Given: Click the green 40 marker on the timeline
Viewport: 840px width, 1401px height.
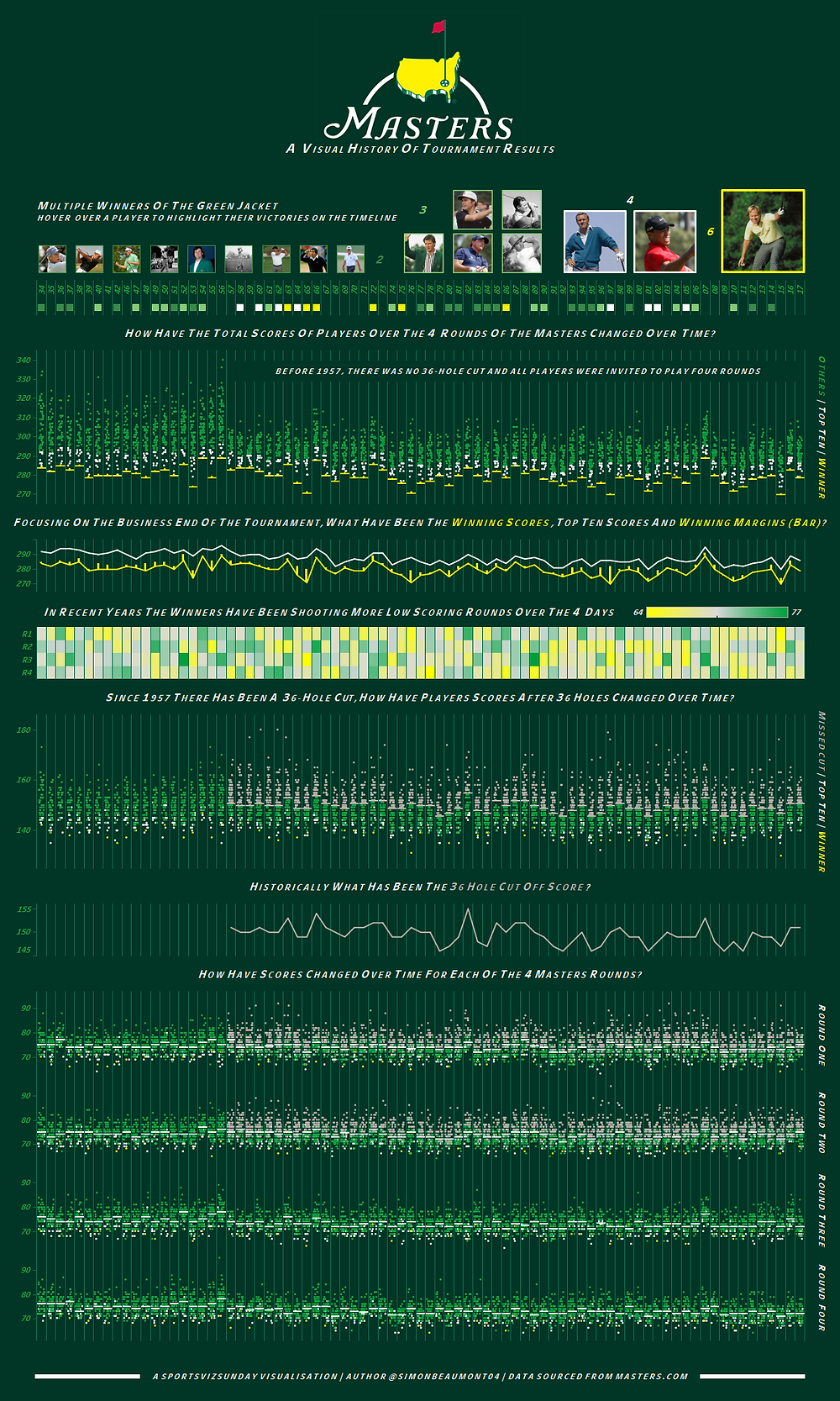Looking at the screenshot, I should tap(98, 308).
